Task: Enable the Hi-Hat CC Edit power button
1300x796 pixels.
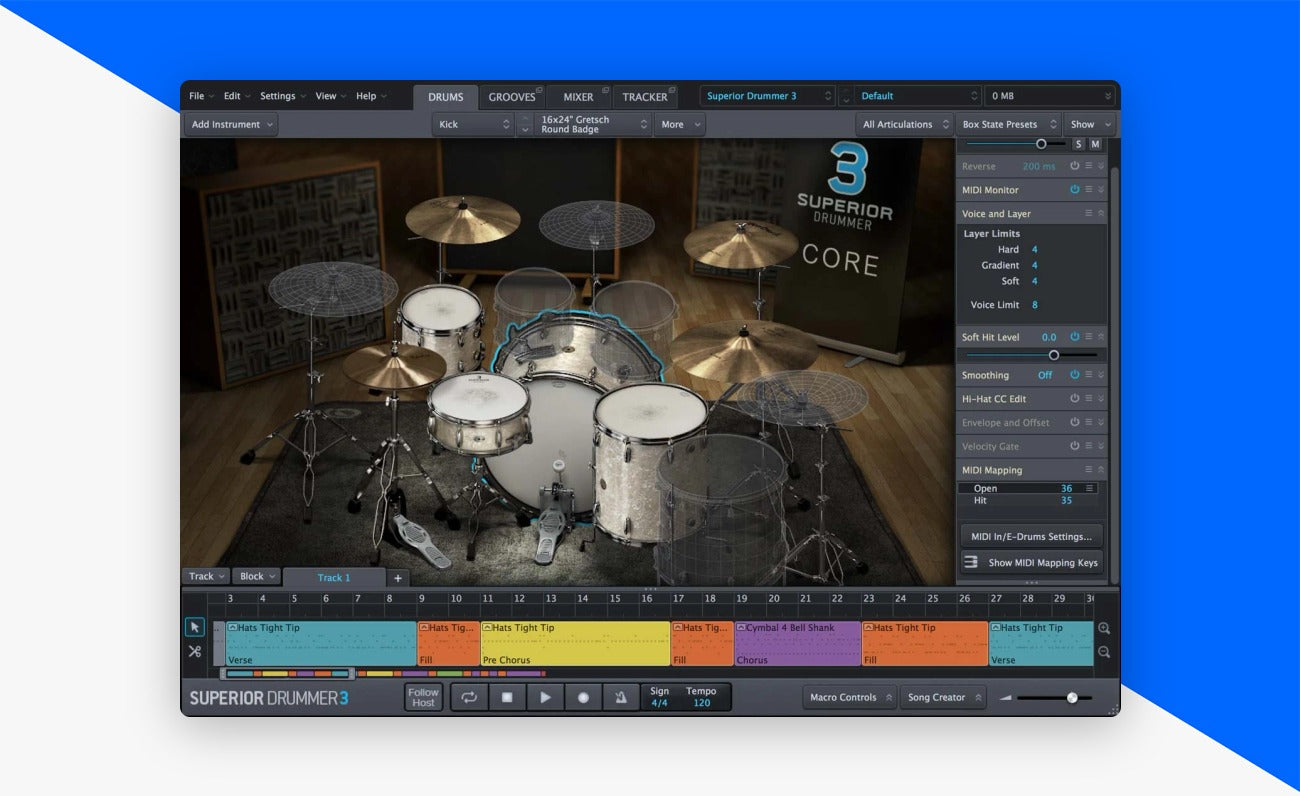Action: tap(1075, 398)
